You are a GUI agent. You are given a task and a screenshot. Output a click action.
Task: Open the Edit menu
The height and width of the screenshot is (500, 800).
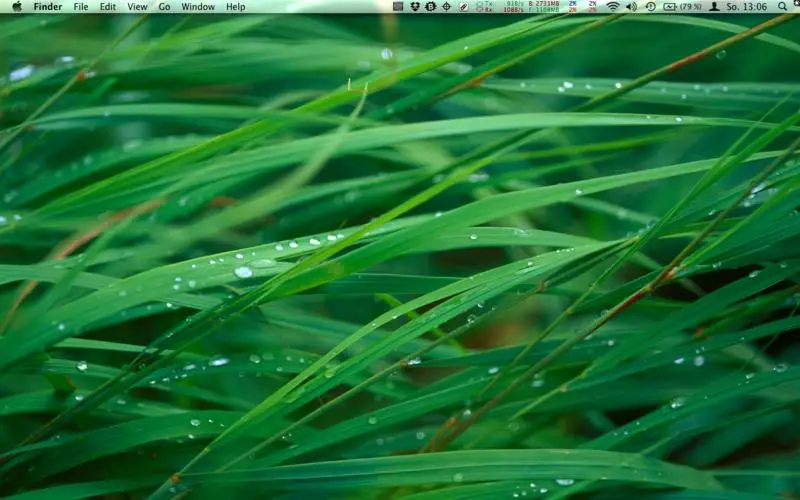pyautogui.click(x=107, y=6)
